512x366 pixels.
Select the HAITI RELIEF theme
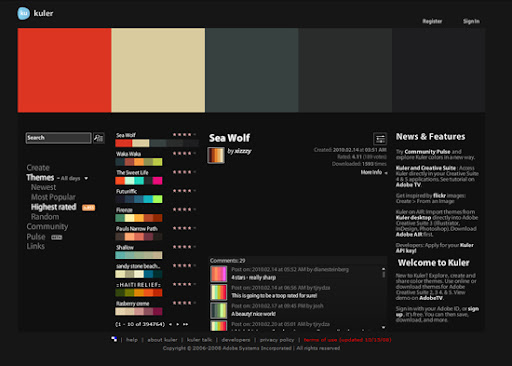tap(139, 289)
